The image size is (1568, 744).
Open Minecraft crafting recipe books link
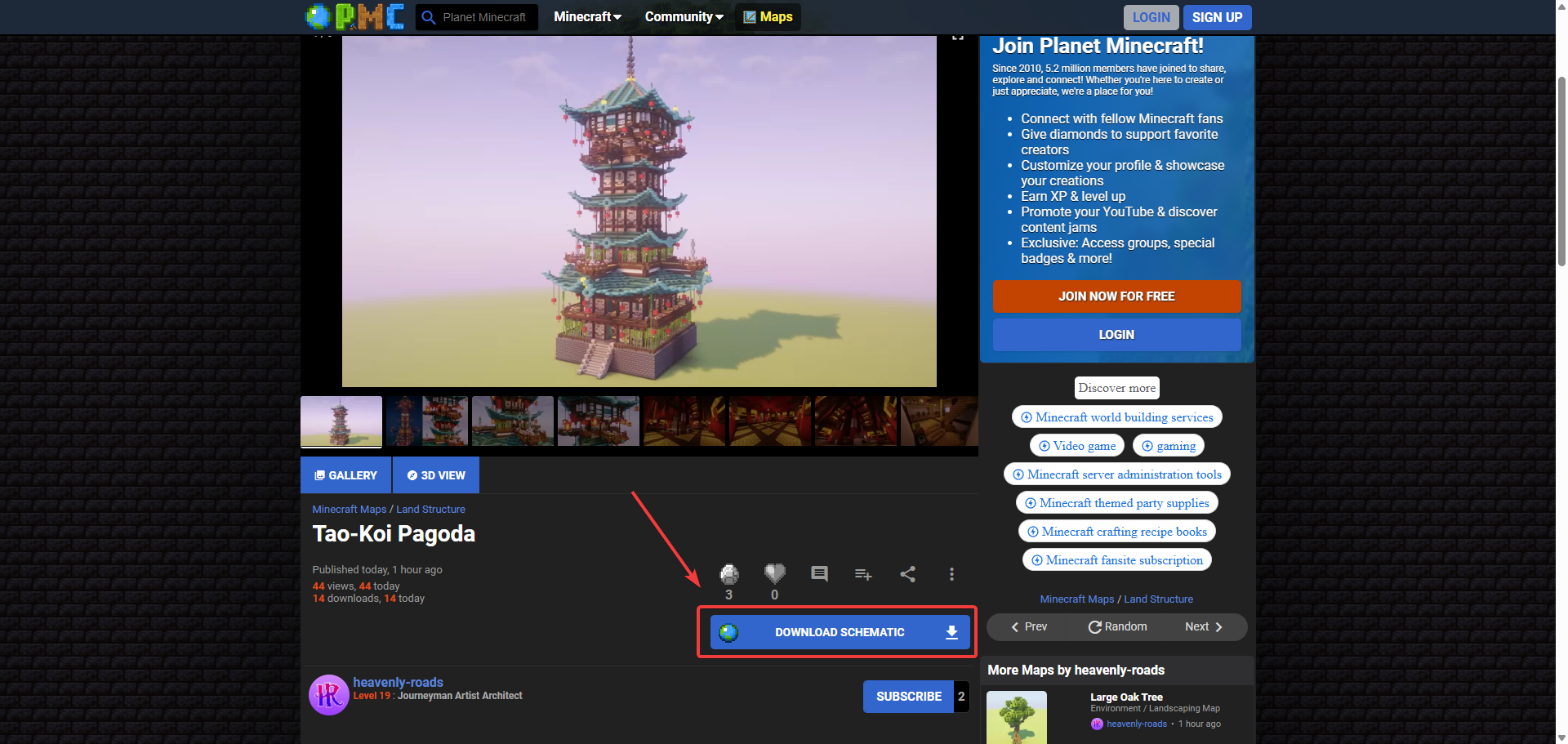[1116, 532]
